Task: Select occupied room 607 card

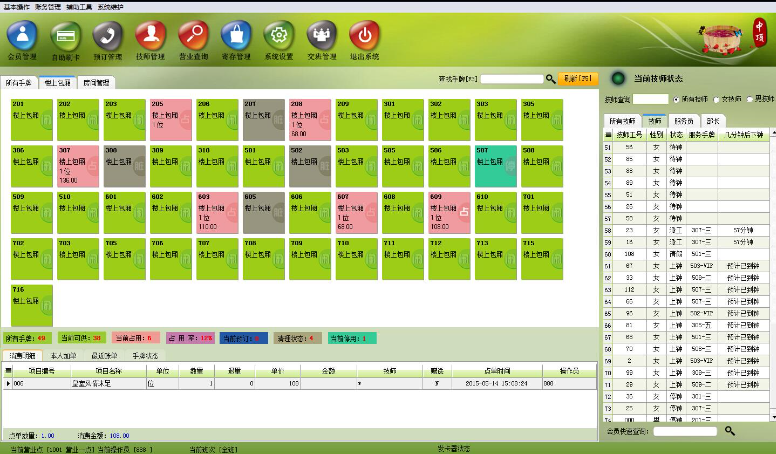Action: click(356, 213)
